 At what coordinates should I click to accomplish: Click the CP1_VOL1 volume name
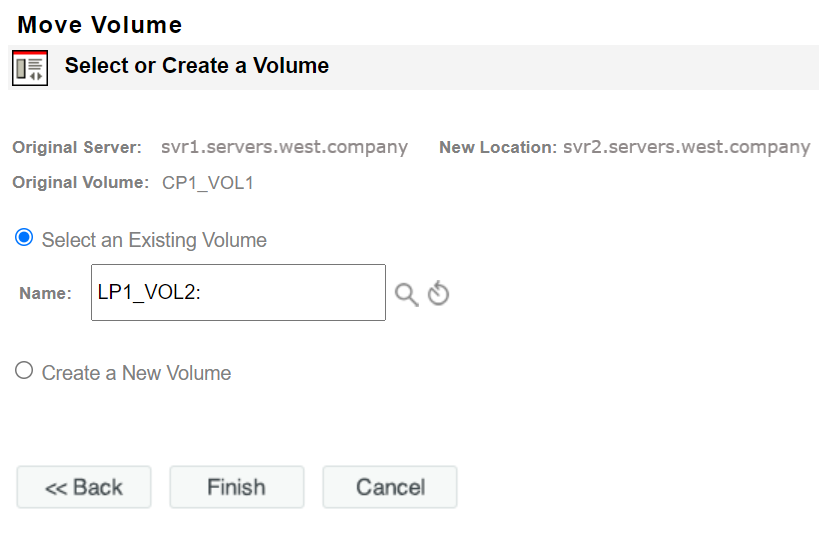[207, 183]
